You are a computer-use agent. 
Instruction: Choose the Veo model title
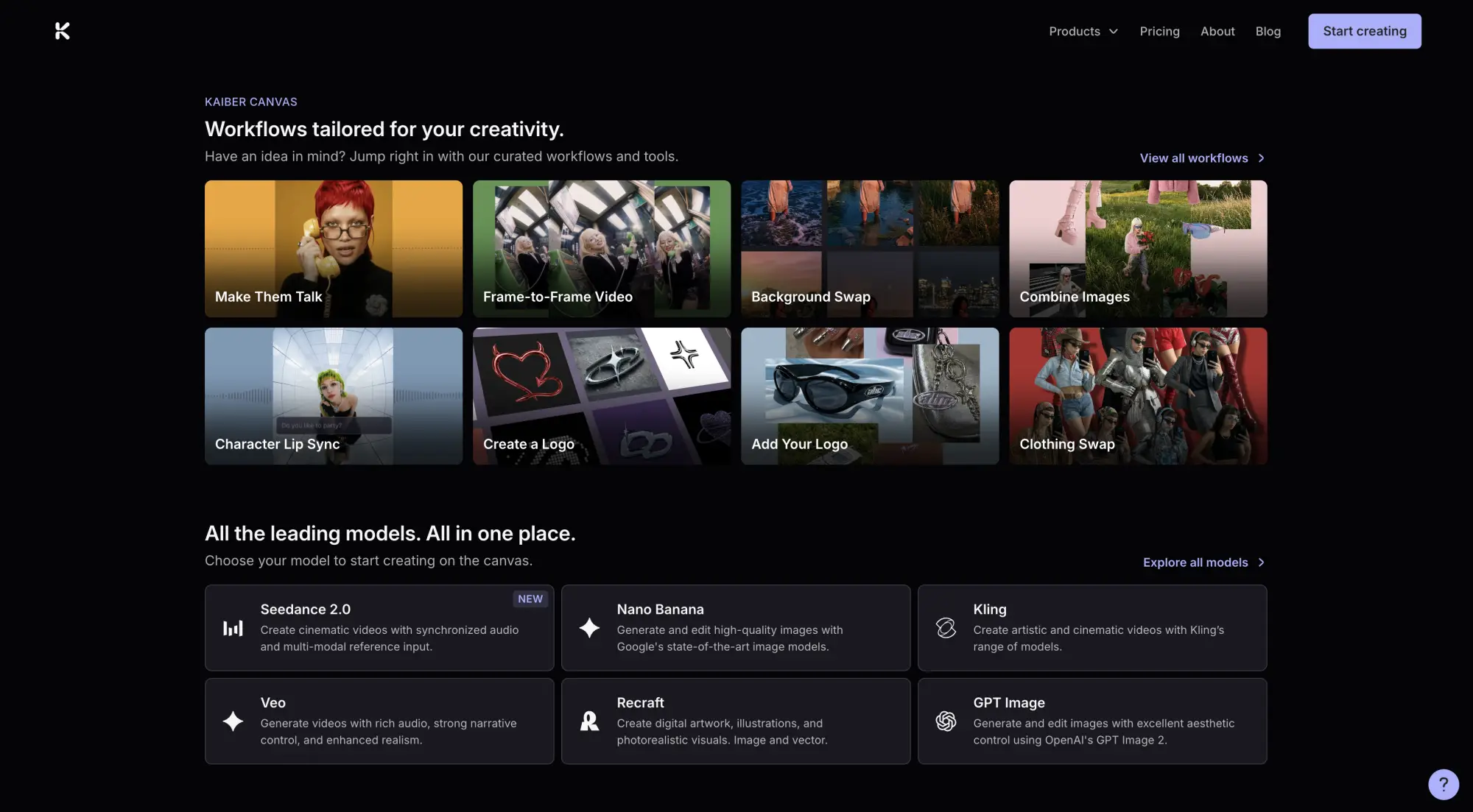273,703
